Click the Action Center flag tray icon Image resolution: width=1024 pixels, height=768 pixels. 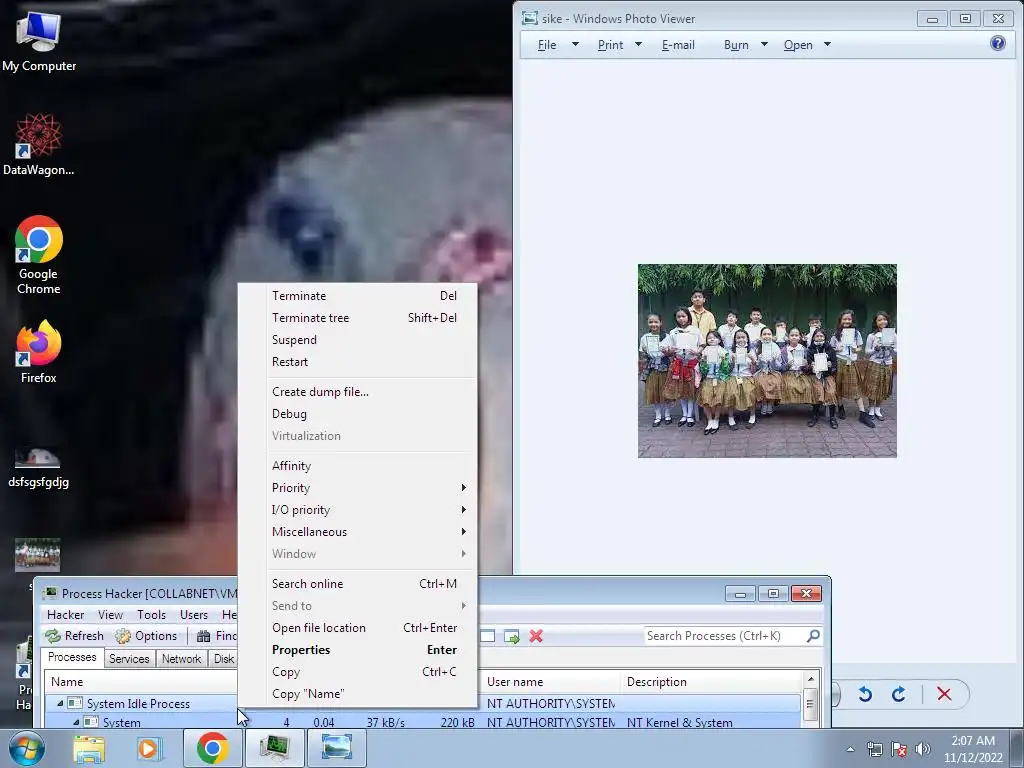pos(899,749)
